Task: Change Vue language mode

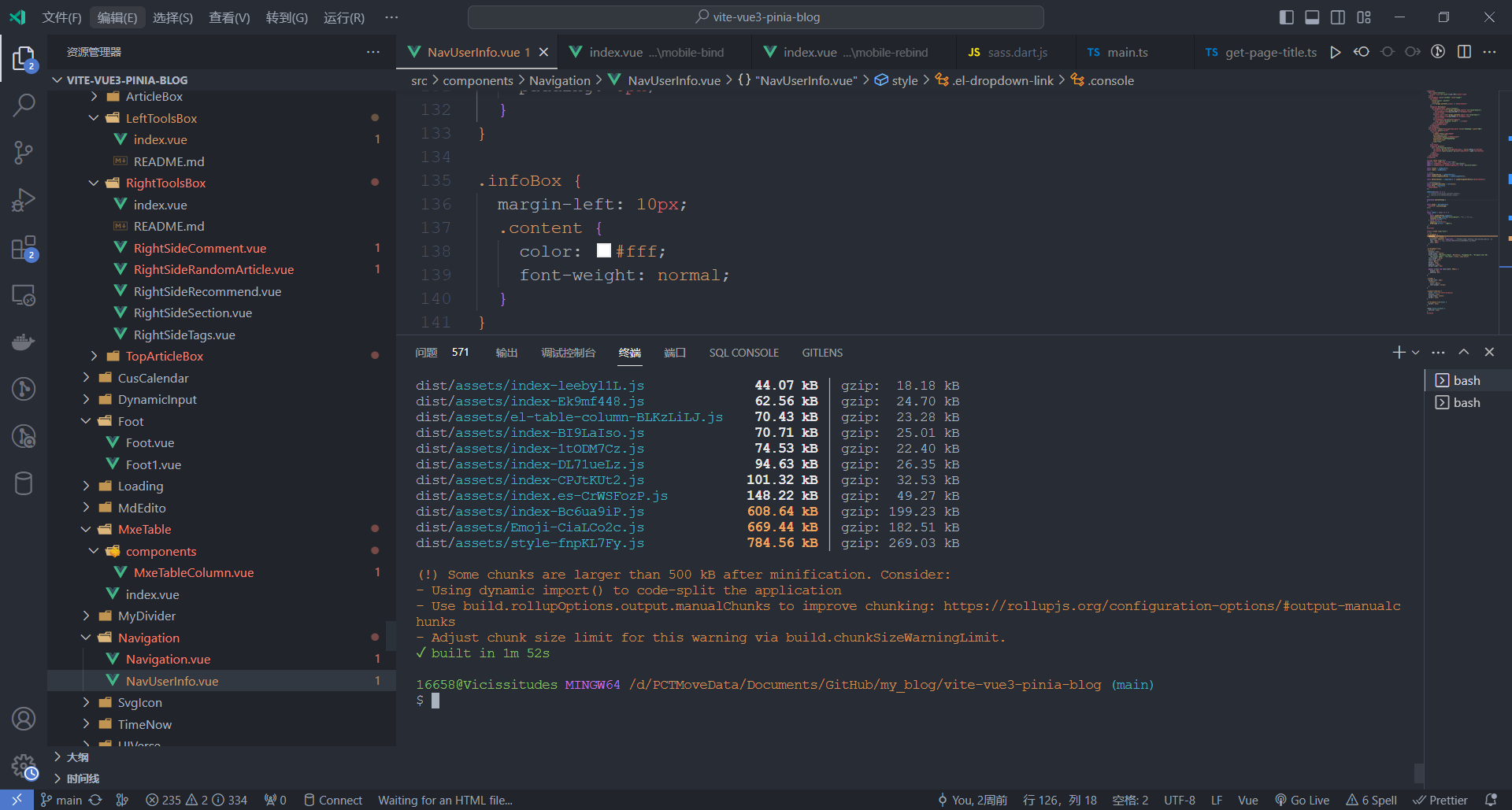Action: tap(1248, 800)
